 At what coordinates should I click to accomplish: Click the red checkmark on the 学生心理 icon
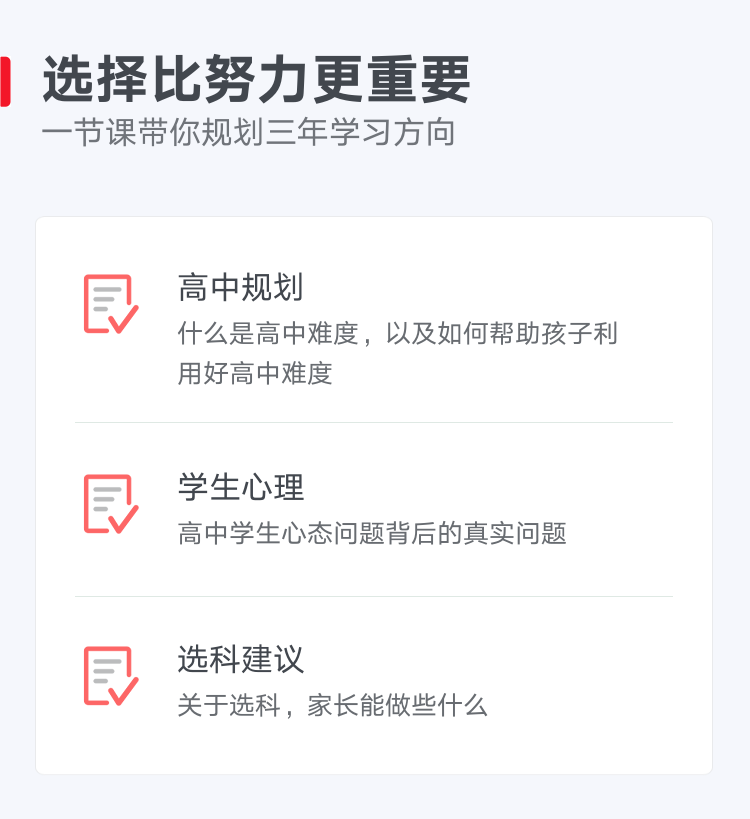[124, 520]
